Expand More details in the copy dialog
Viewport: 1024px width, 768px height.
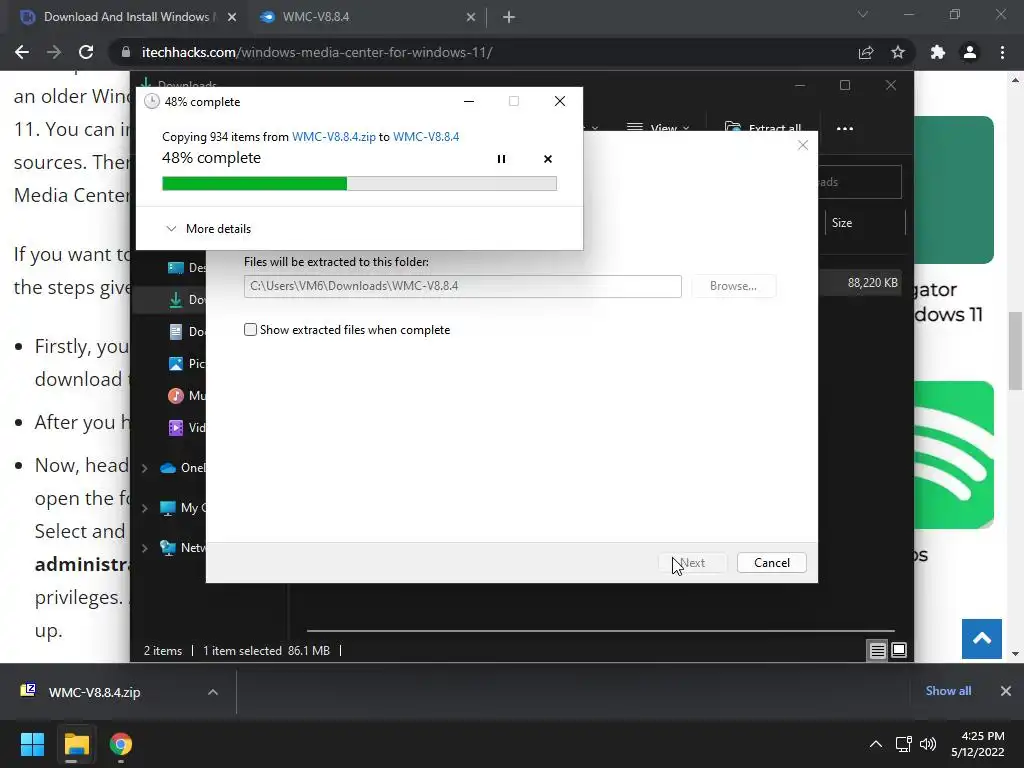(208, 229)
